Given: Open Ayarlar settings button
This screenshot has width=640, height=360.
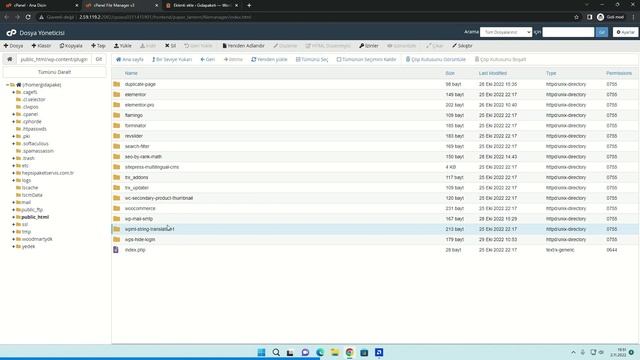Looking at the screenshot, I should pos(625,32).
